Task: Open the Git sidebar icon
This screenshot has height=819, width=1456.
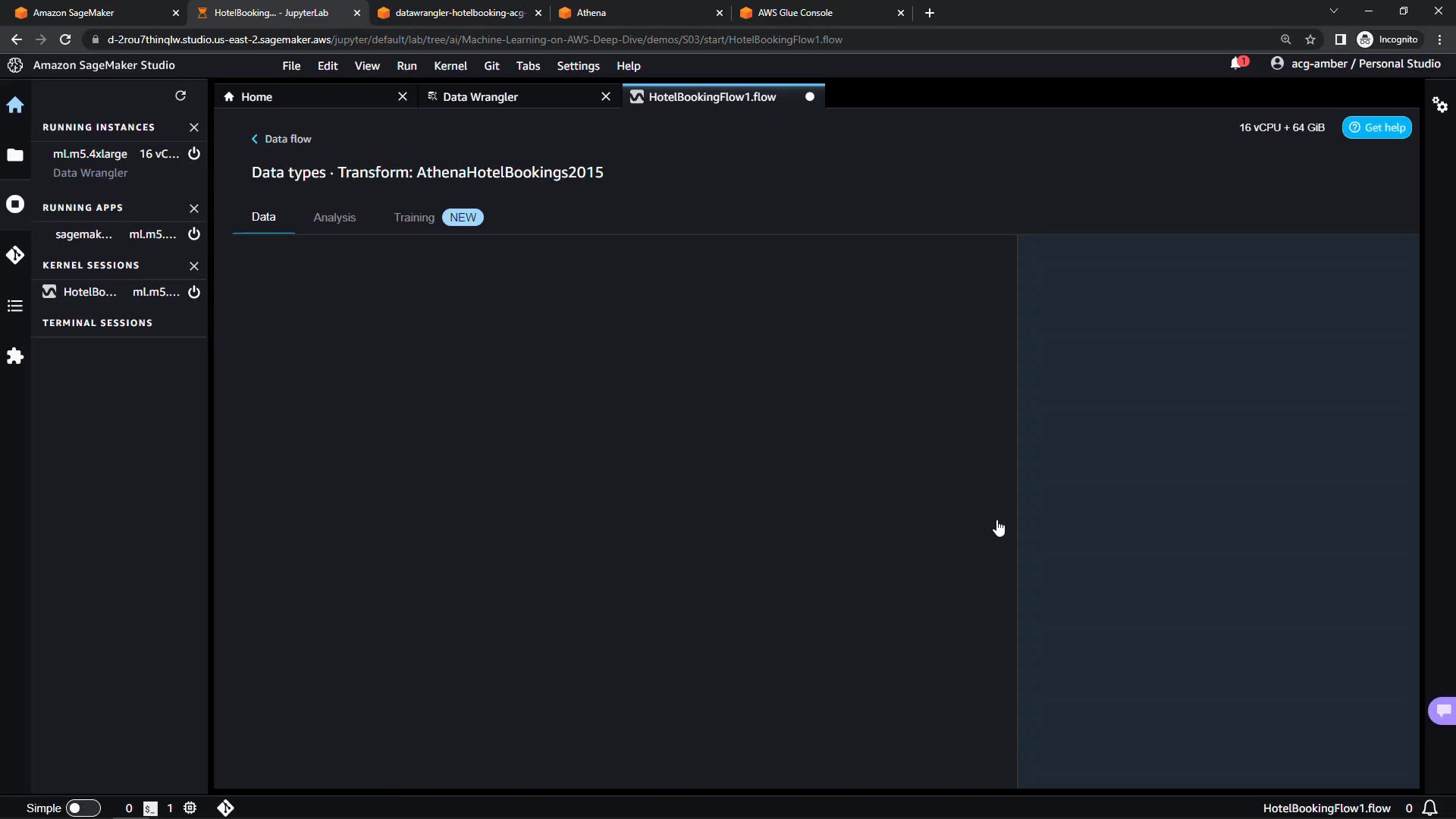Action: (x=15, y=256)
